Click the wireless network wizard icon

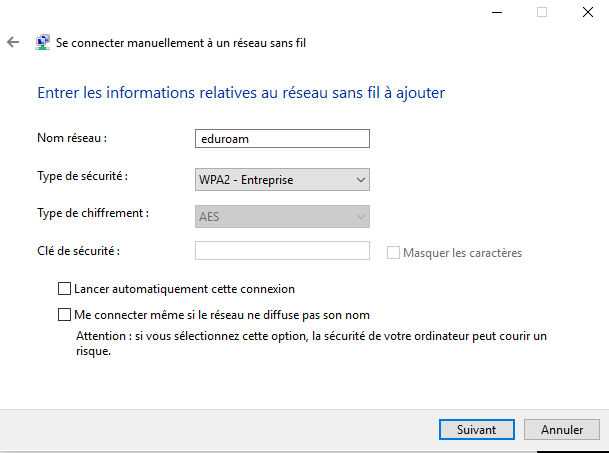point(42,42)
